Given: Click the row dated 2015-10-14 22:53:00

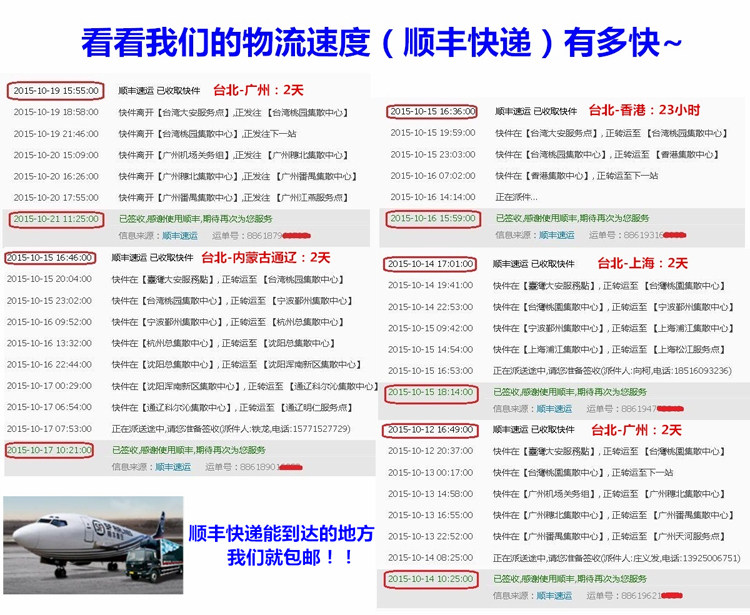Looking at the screenshot, I should click(561, 307).
